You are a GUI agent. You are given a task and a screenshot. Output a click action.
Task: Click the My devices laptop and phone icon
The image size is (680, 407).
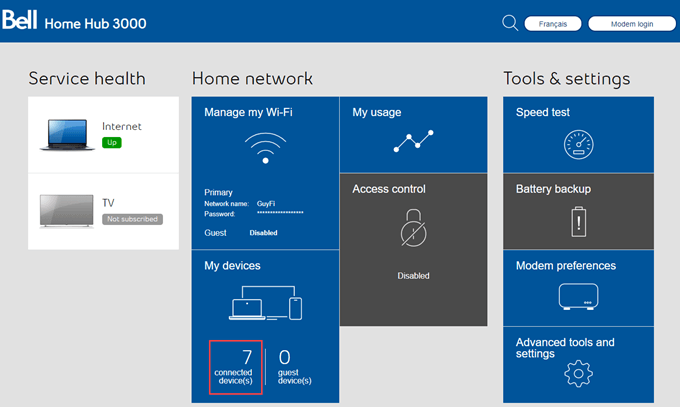pos(265,303)
